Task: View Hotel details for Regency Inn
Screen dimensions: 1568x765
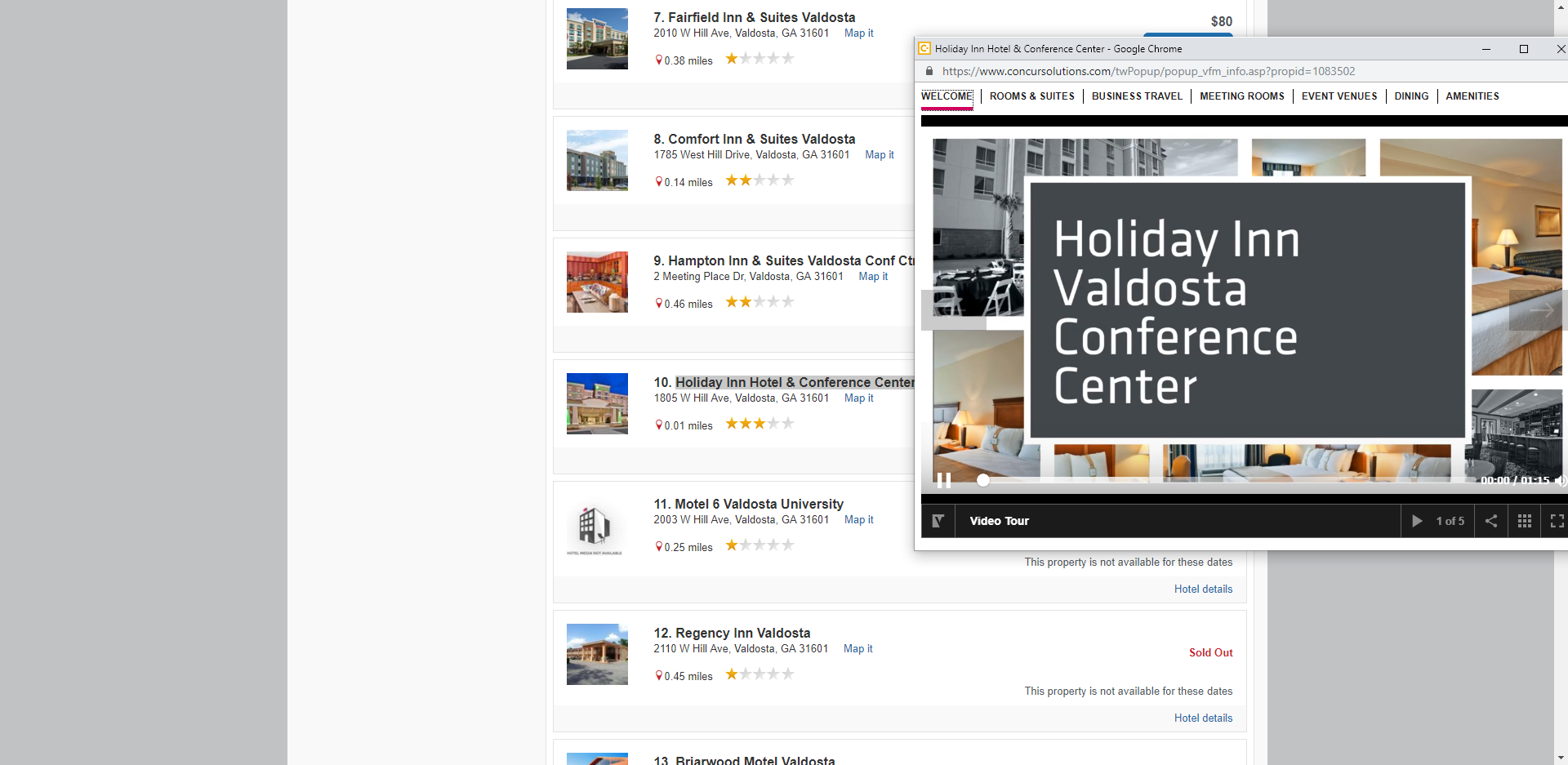Action: tap(1204, 718)
